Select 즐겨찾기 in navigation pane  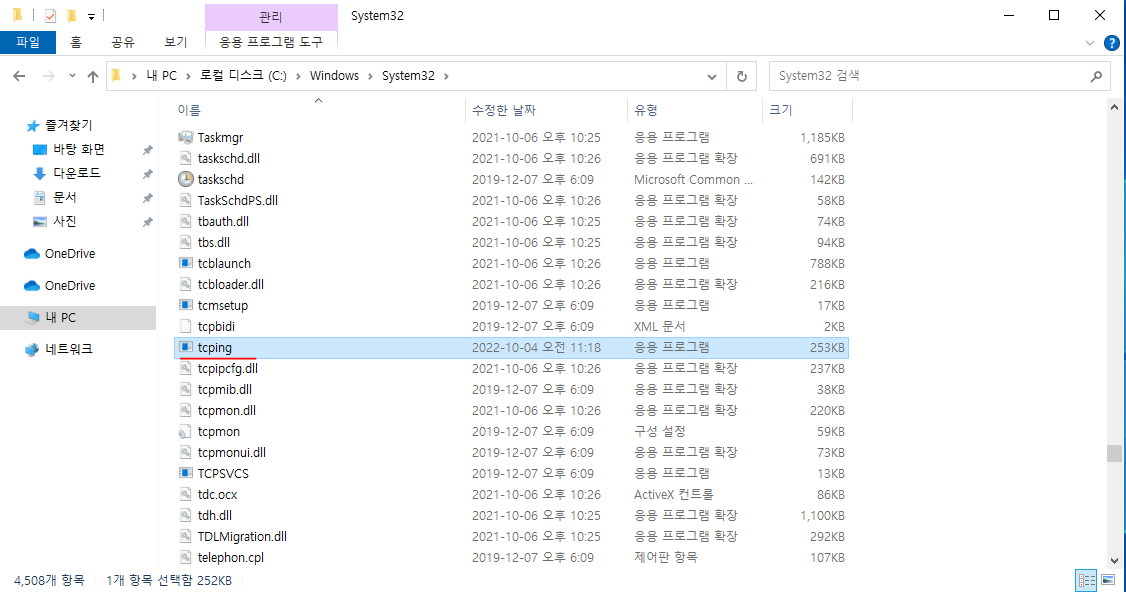click(59, 126)
